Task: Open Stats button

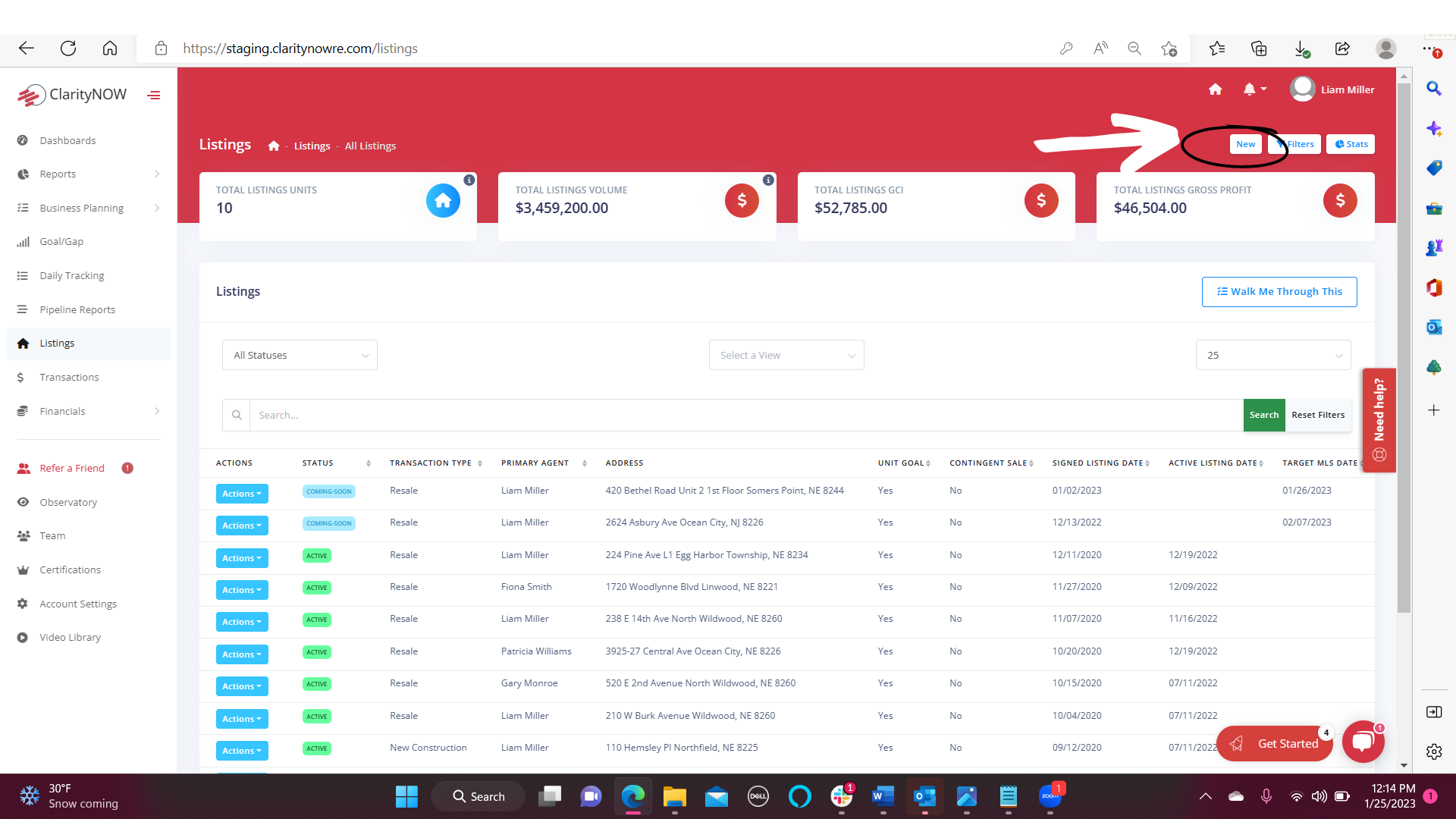Action: click(x=1351, y=144)
